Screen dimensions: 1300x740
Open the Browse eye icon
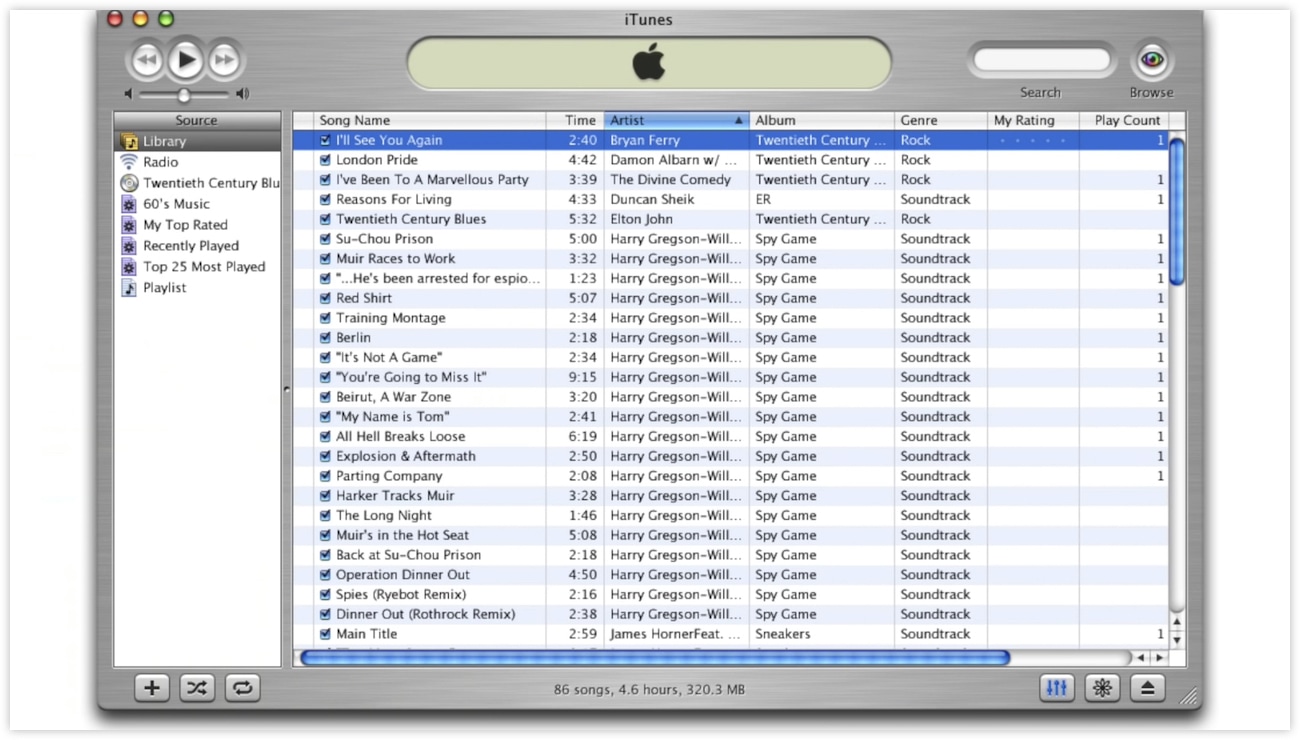[1152, 60]
